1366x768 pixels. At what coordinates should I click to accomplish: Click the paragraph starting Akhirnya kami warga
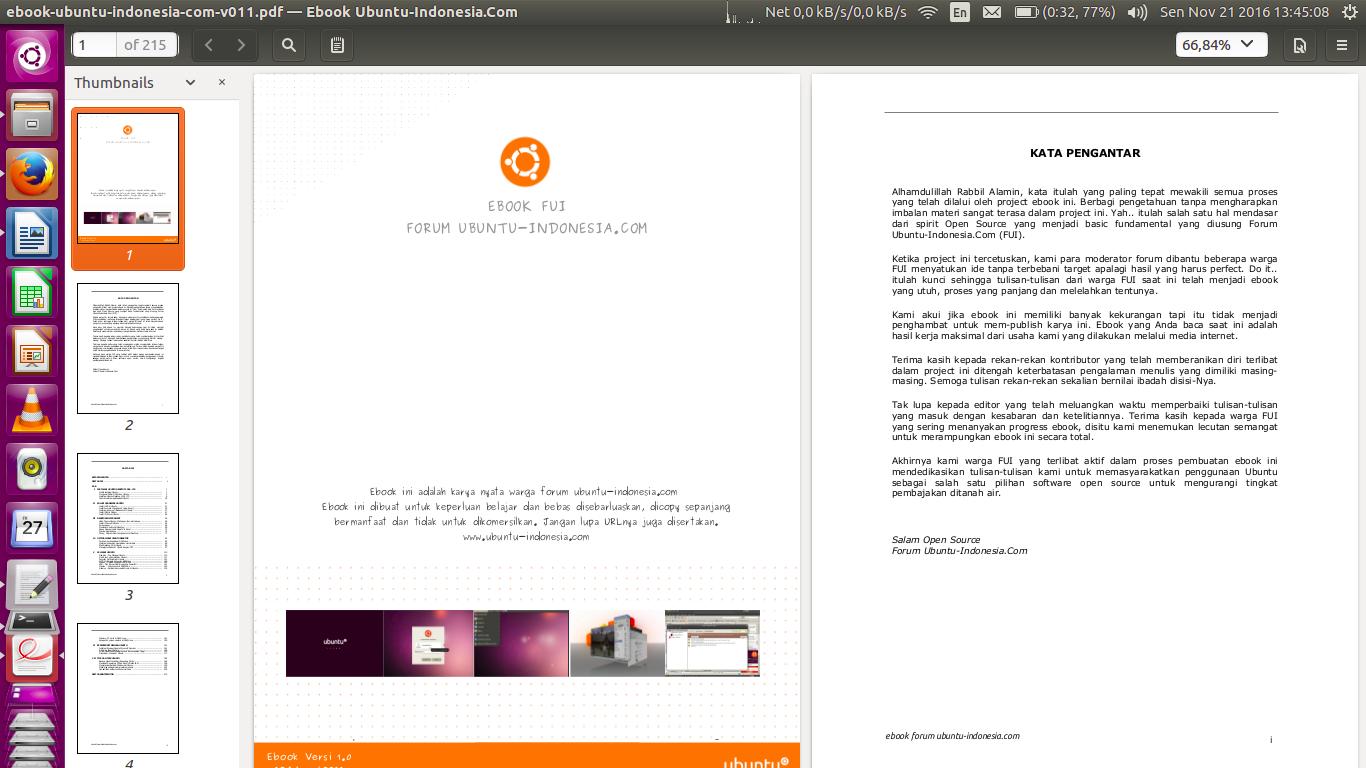tap(1085, 477)
